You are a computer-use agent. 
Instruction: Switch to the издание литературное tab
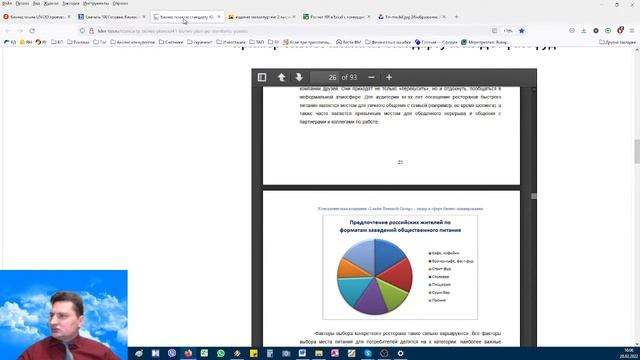[x=262, y=17]
